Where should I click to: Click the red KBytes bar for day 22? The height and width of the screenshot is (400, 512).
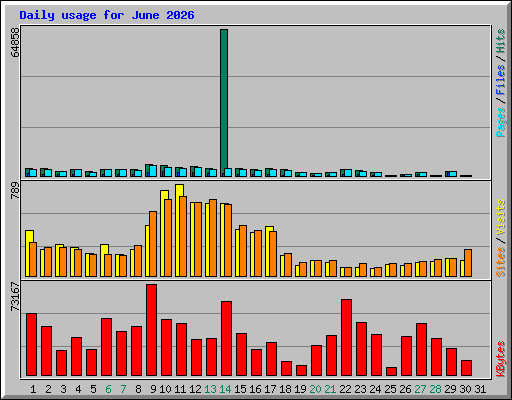tap(346, 337)
